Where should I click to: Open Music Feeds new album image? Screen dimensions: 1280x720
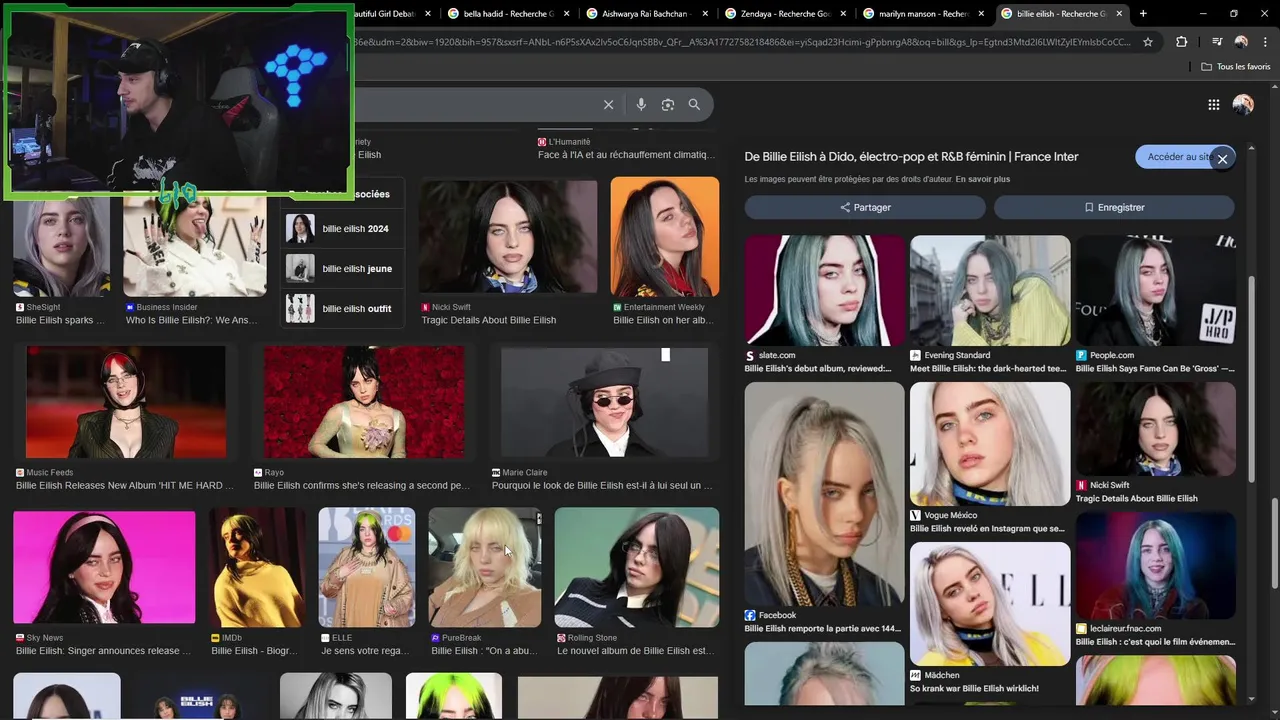(x=126, y=402)
